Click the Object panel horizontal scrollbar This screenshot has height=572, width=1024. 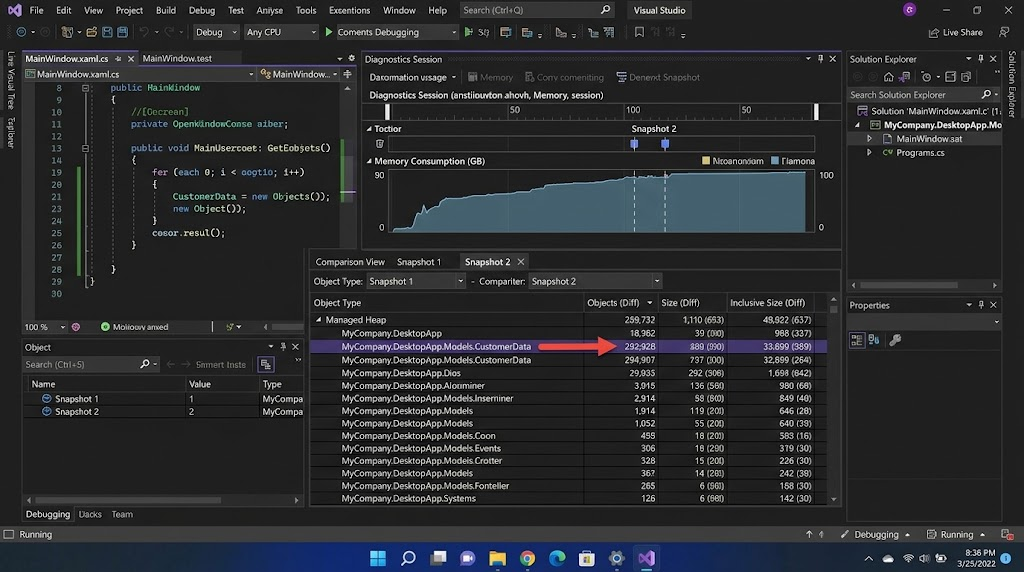[x=127, y=500]
